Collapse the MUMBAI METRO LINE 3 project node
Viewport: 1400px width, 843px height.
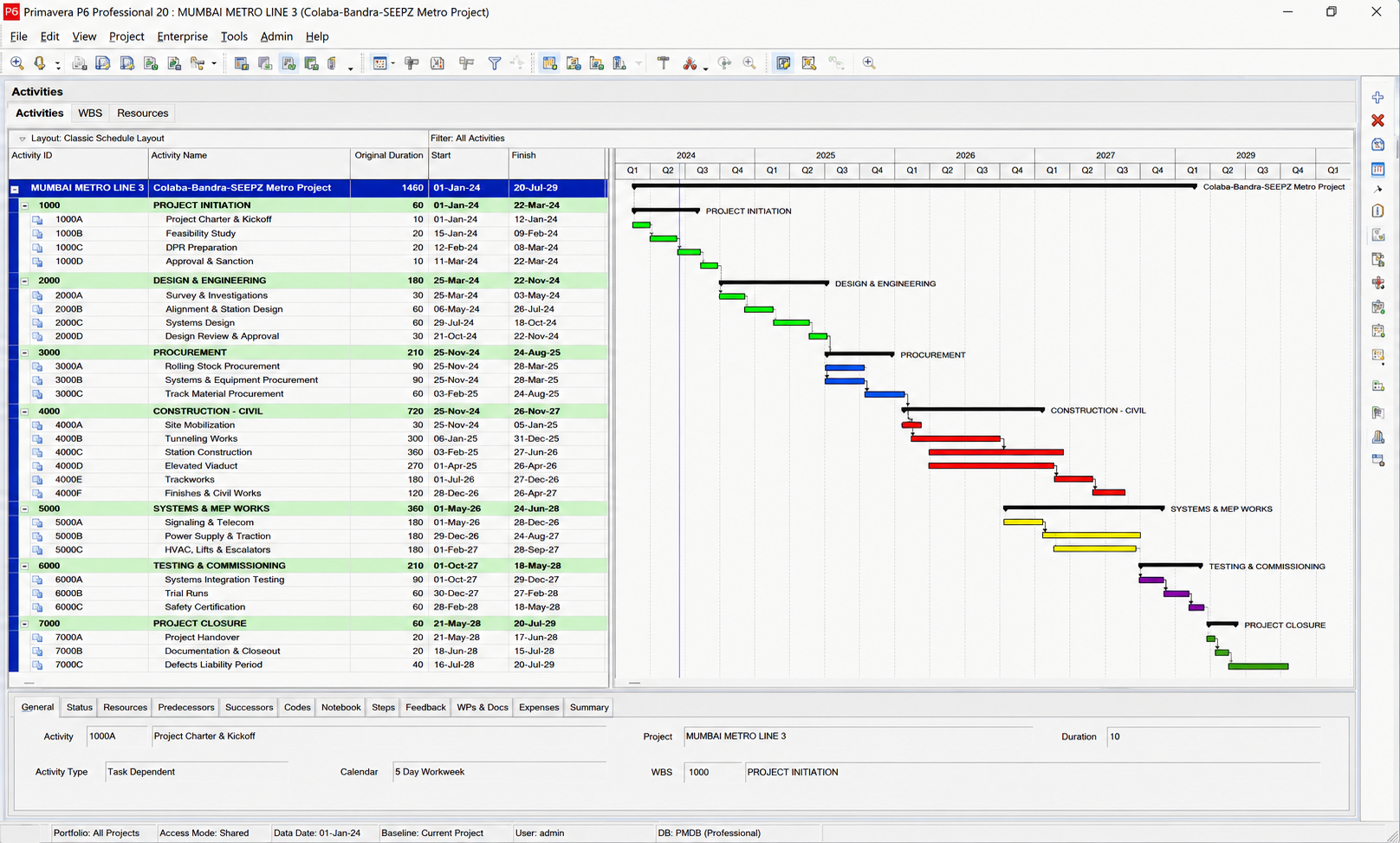coord(15,189)
